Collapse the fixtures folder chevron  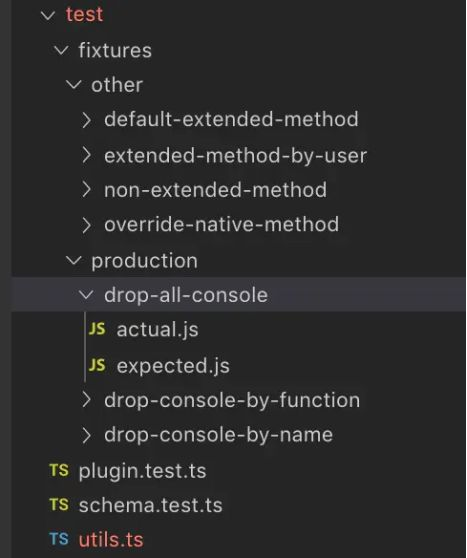[x=61, y=50]
